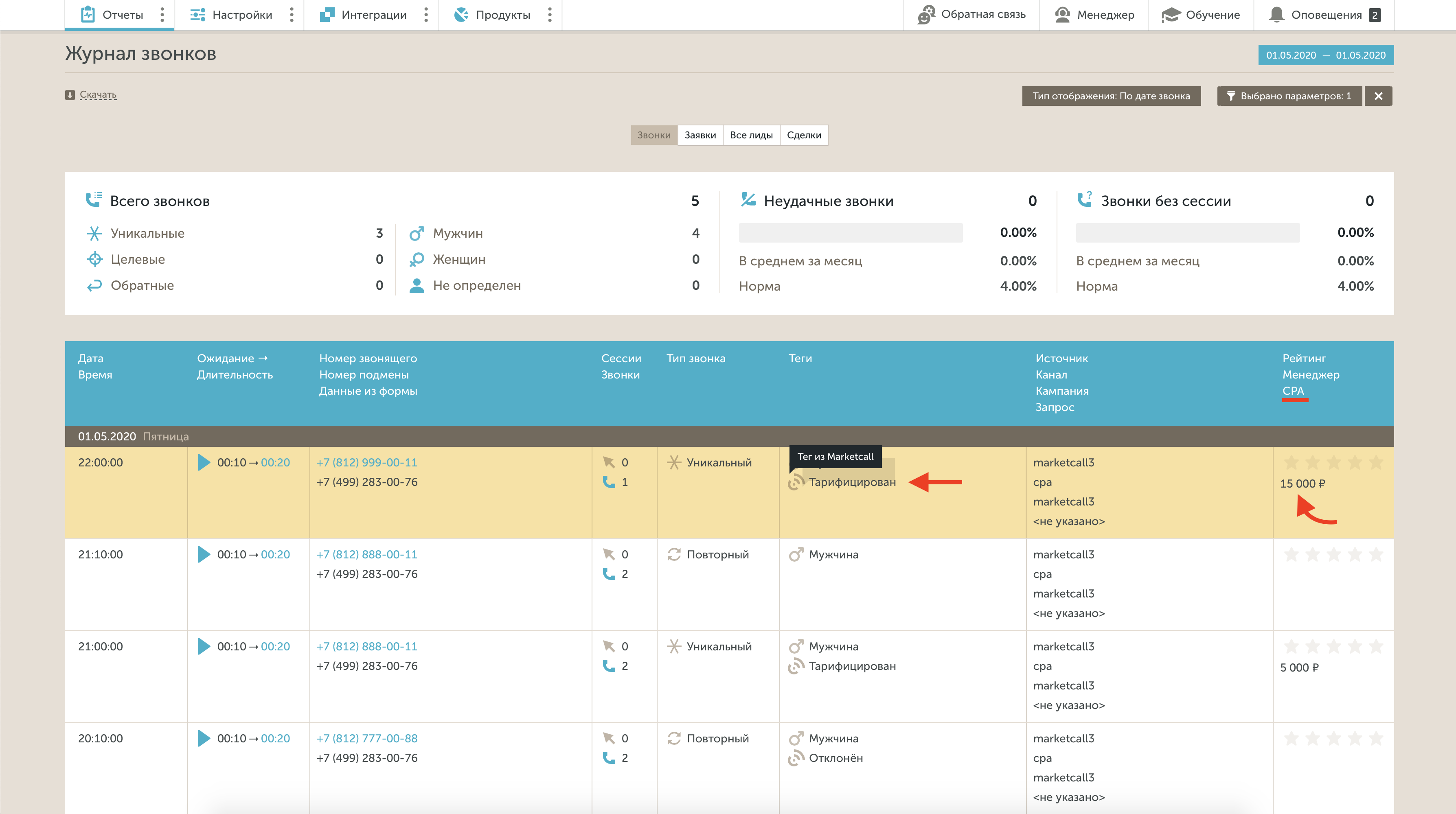Click the download icon next to Скачать
Screen dimensions: 1456x814
[x=70, y=95]
